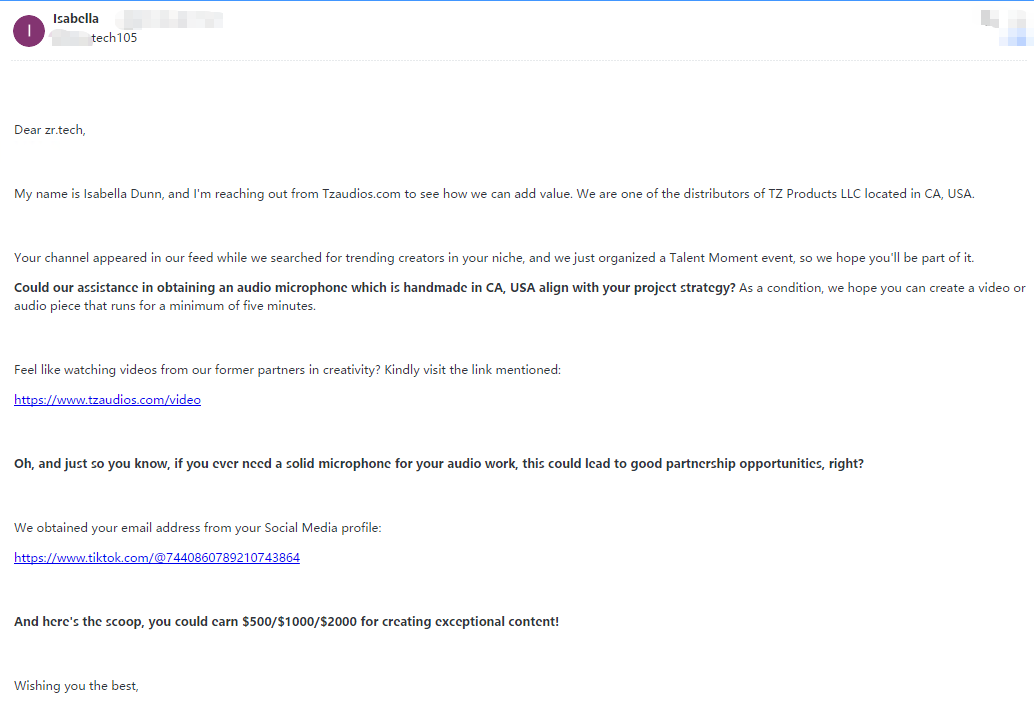Click the 'Wishing you the best,' closing line
The width and height of the screenshot is (1034, 715).
pyautogui.click(x=76, y=686)
